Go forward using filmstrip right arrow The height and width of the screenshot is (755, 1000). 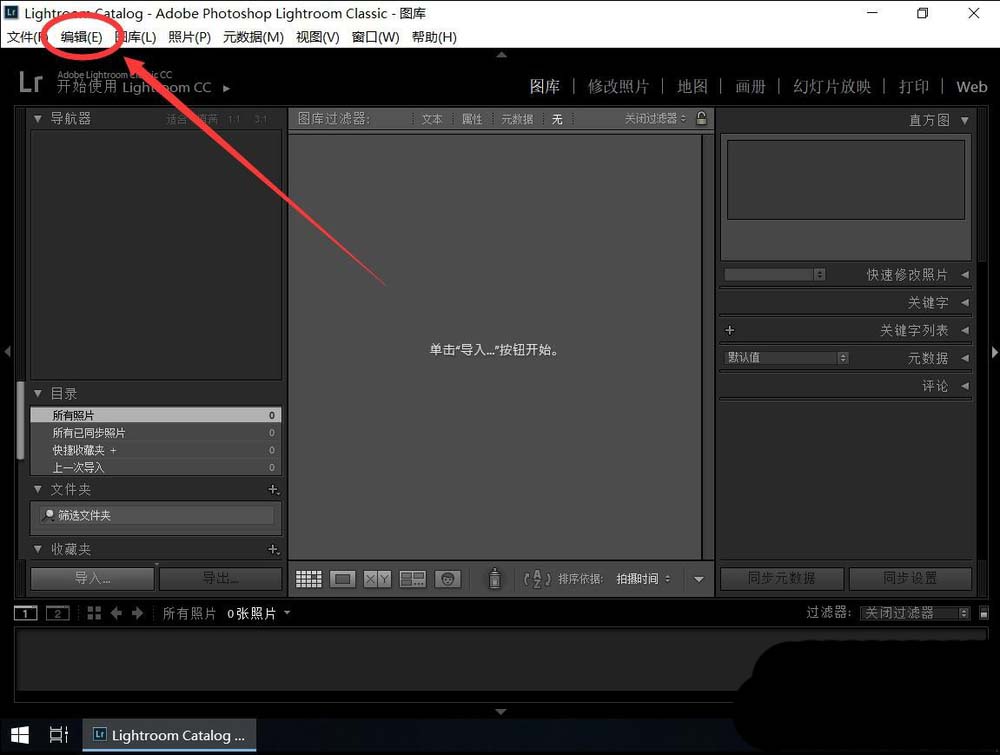137,613
